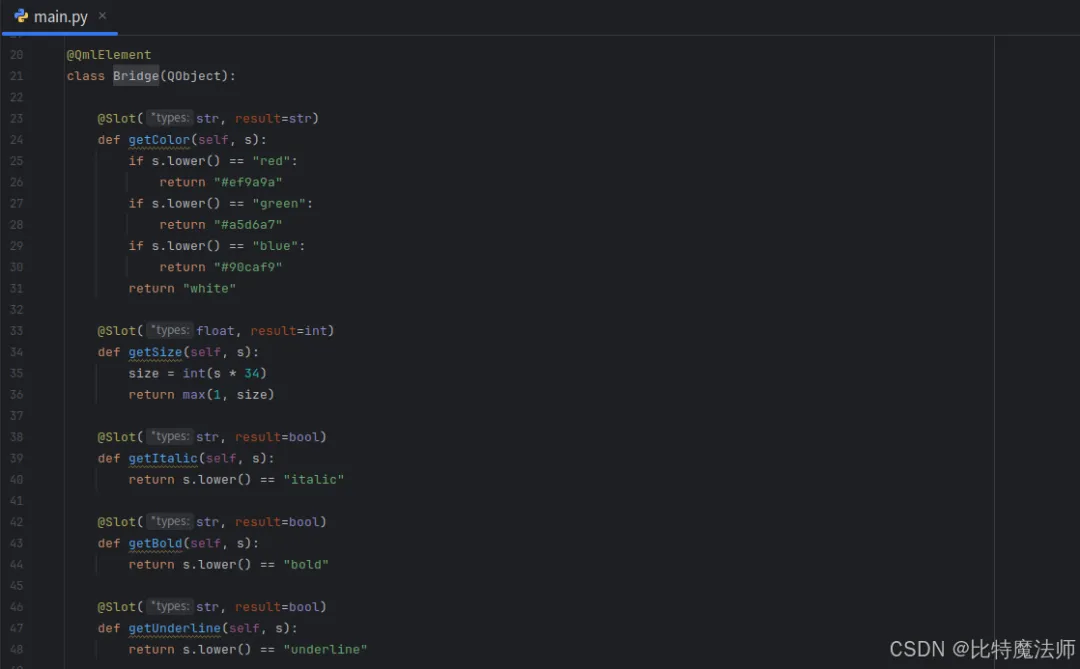The height and width of the screenshot is (669, 1080).
Task: Click result=bool on line 38
Action: 277,437
